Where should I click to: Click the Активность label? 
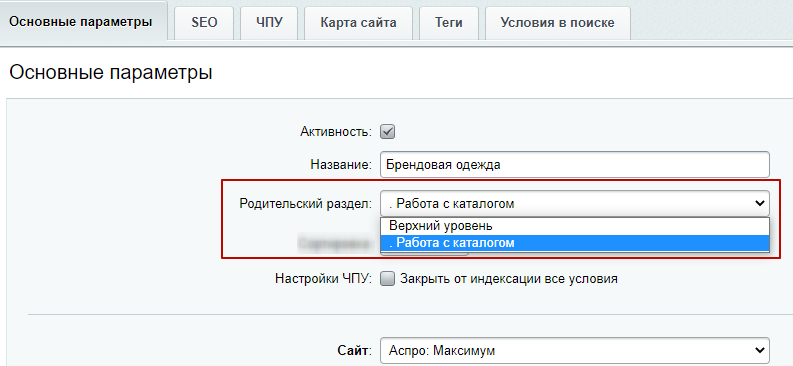pos(336,132)
